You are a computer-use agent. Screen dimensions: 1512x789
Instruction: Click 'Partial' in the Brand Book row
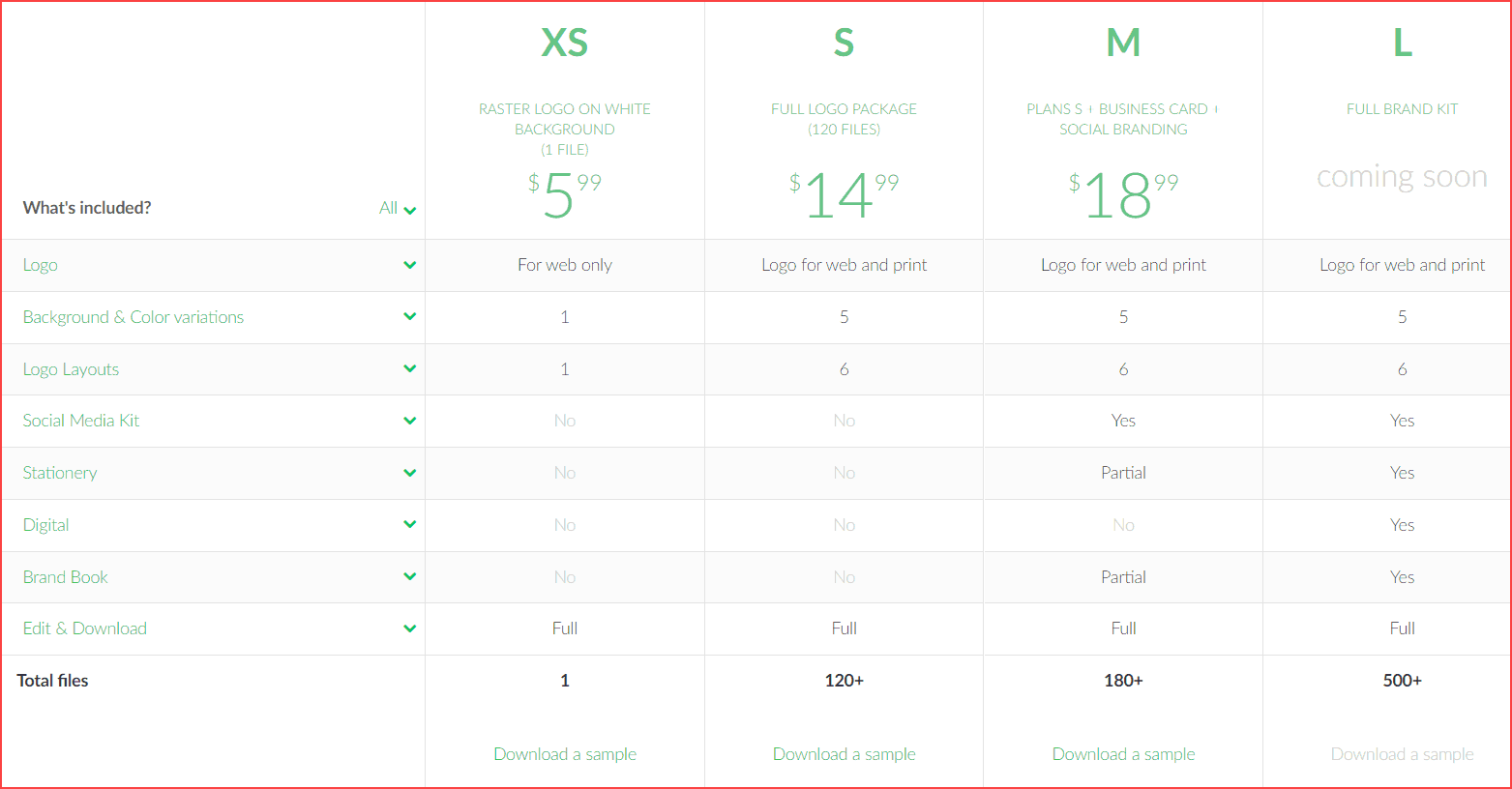coord(1123,577)
